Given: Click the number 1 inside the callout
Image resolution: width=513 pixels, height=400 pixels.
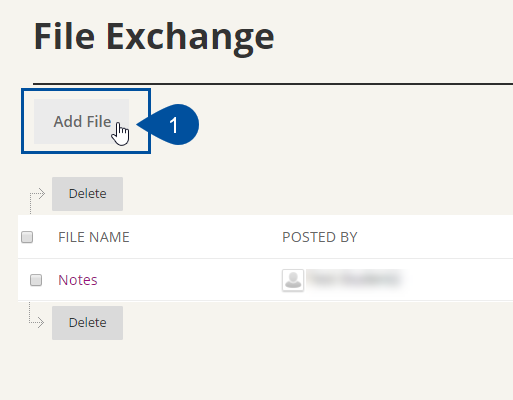Looking at the screenshot, I should click(173, 125).
